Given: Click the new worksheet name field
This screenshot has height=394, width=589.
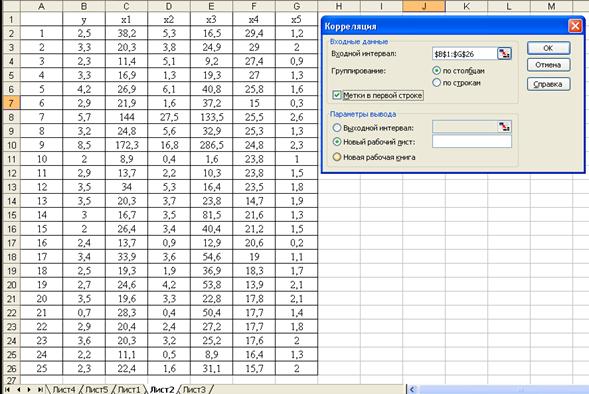Looking at the screenshot, I should [x=472, y=142].
